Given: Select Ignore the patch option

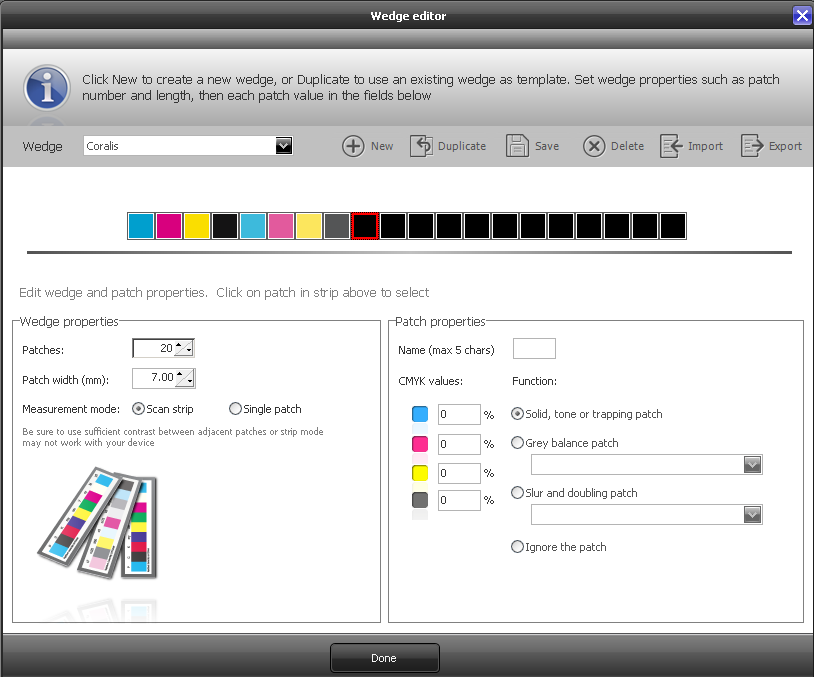Looking at the screenshot, I should [x=517, y=547].
